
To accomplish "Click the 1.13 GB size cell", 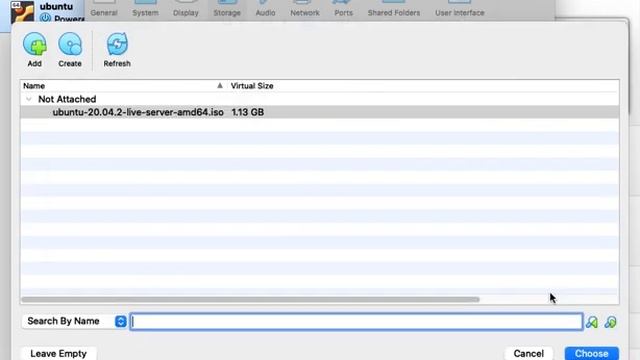I will tap(247, 112).
